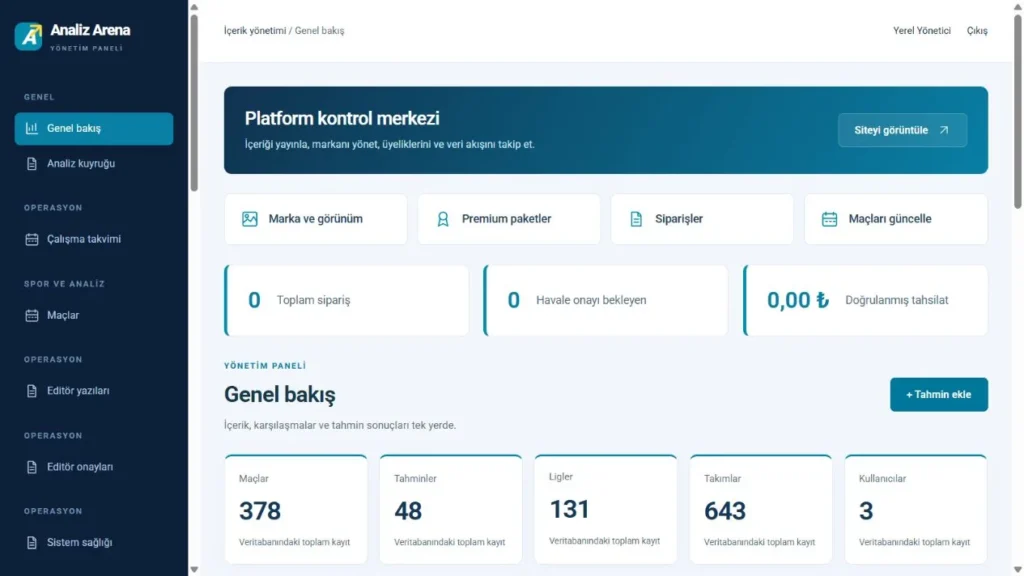Open Sistem sağlığı from the sidebar
This screenshot has width=1024, height=576.
point(94,543)
